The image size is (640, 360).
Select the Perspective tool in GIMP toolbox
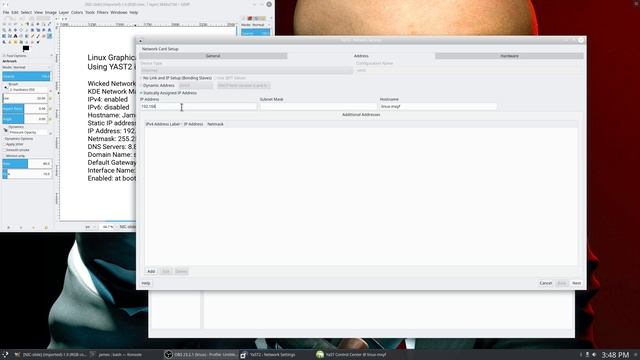(49, 30)
